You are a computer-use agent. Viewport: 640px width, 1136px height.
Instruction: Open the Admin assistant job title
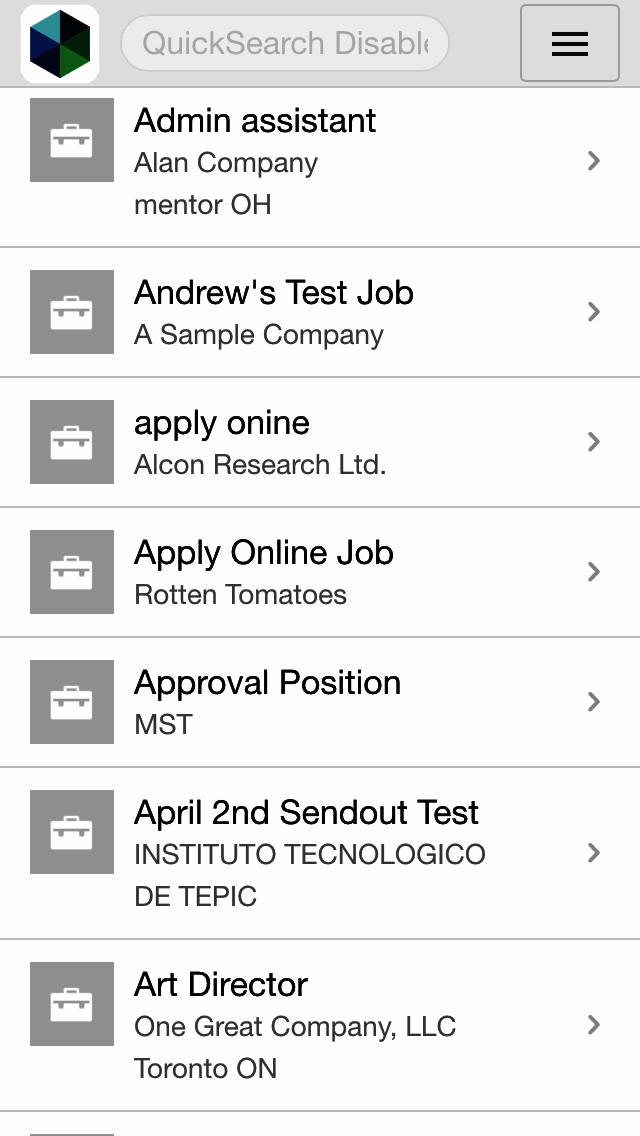click(255, 121)
